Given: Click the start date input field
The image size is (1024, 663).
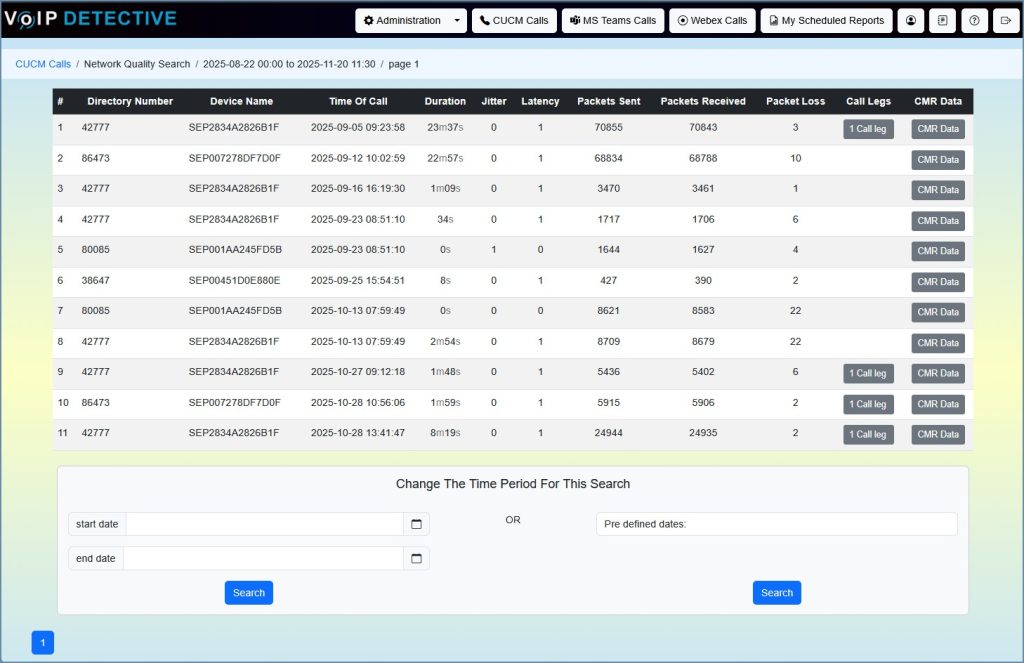Looking at the screenshot, I should [x=265, y=523].
